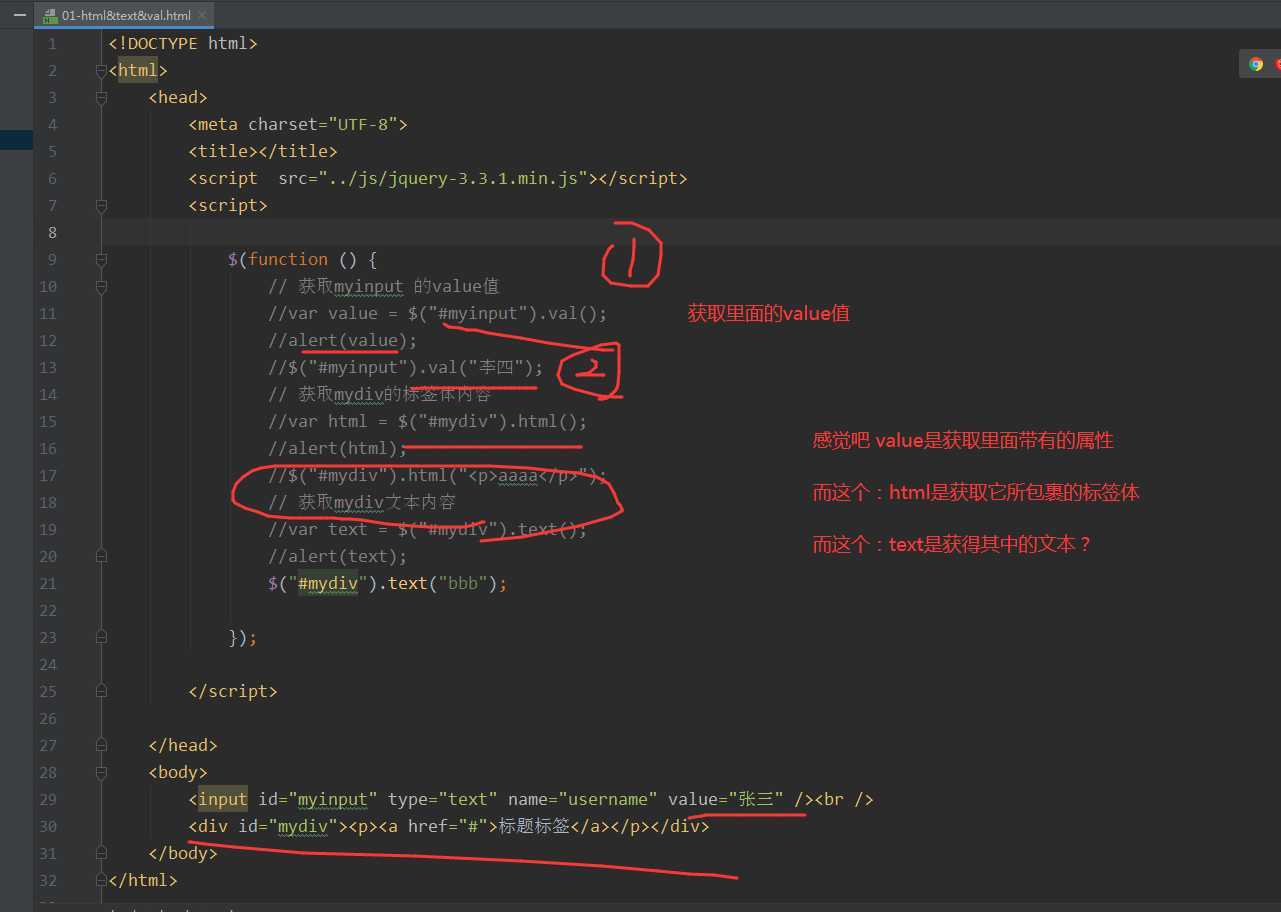This screenshot has width=1281, height=912.
Task: Select the 01-html&text&val.html editor tab
Action: 125,15
